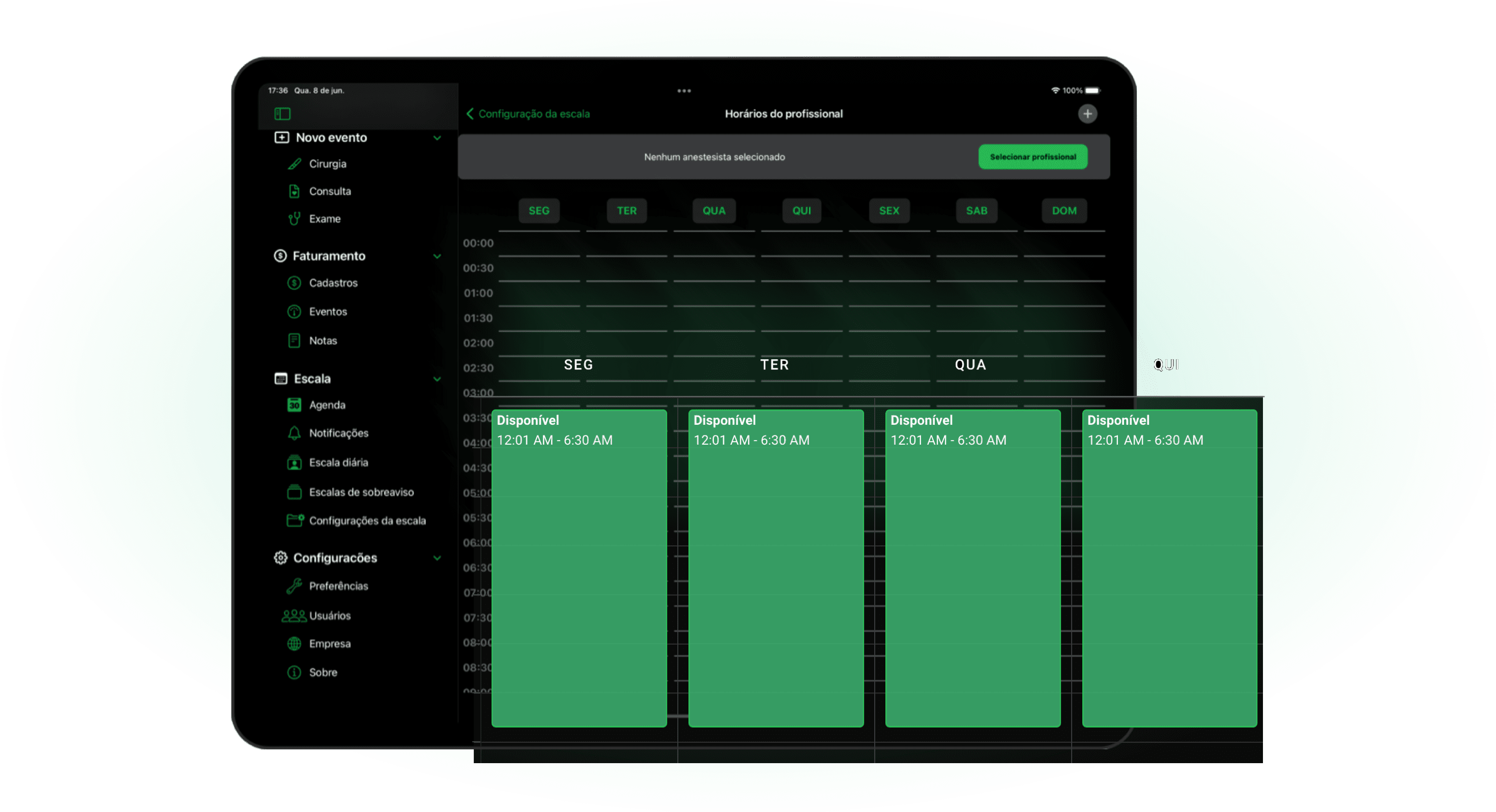Image resolution: width=1496 pixels, height=812 pixels.
Task: Open Escalas de sobreaviso icon
Action: click(x=295, y=492)
